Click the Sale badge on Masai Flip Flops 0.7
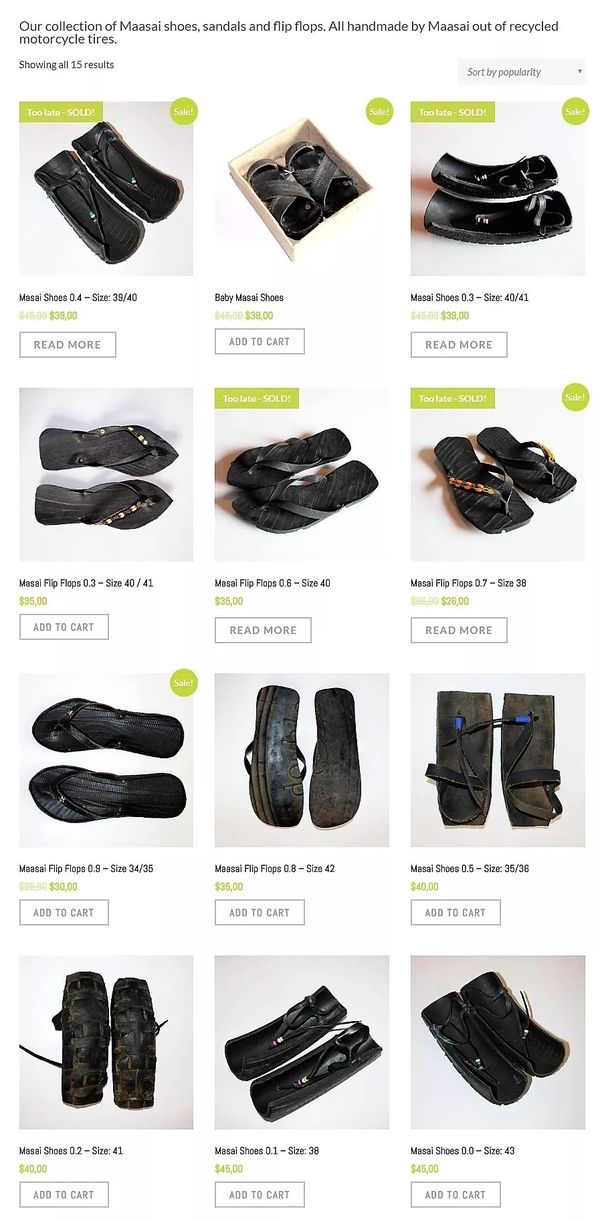This screenshot has width=600, height=1221. [x=575, y=397]
